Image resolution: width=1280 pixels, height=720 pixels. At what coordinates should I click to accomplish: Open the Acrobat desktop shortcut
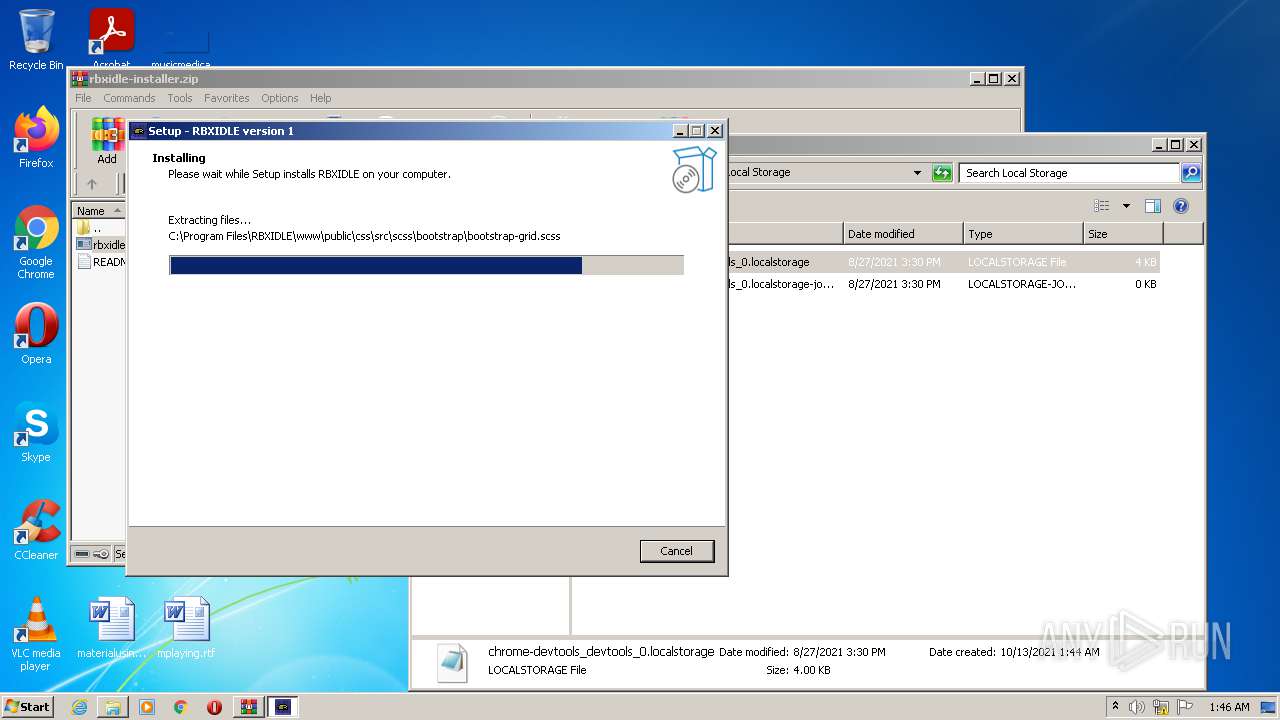click(111, 38)
